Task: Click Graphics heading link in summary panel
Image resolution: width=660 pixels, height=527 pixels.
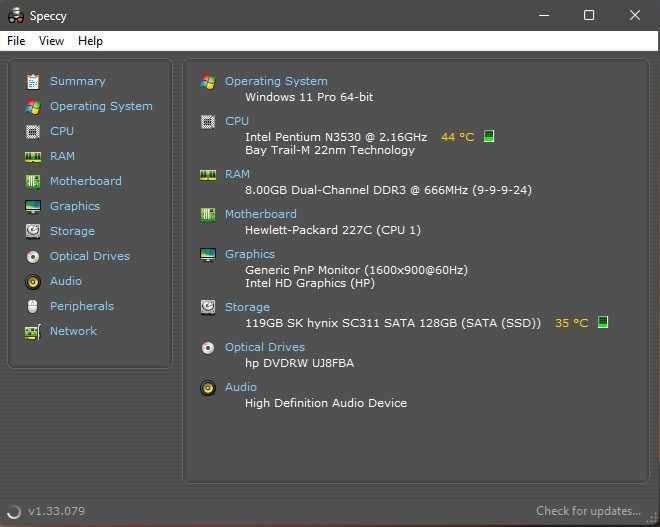Action: [250, 254]
